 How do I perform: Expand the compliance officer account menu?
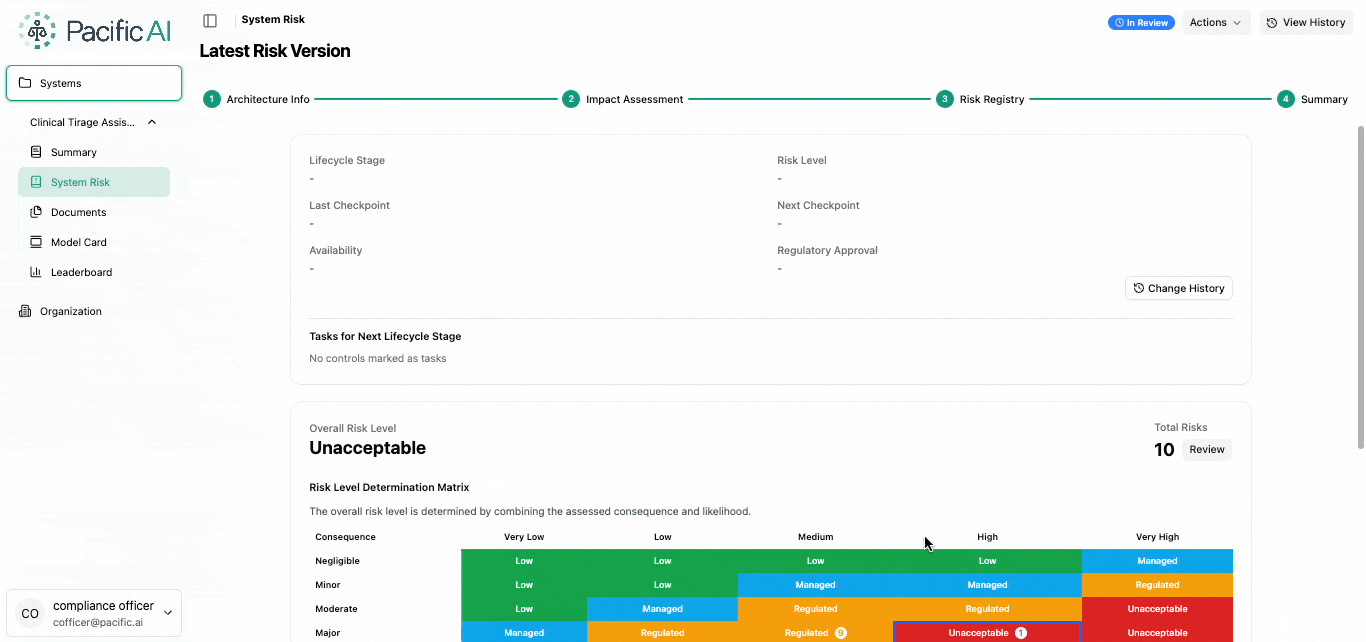(167, 613)
